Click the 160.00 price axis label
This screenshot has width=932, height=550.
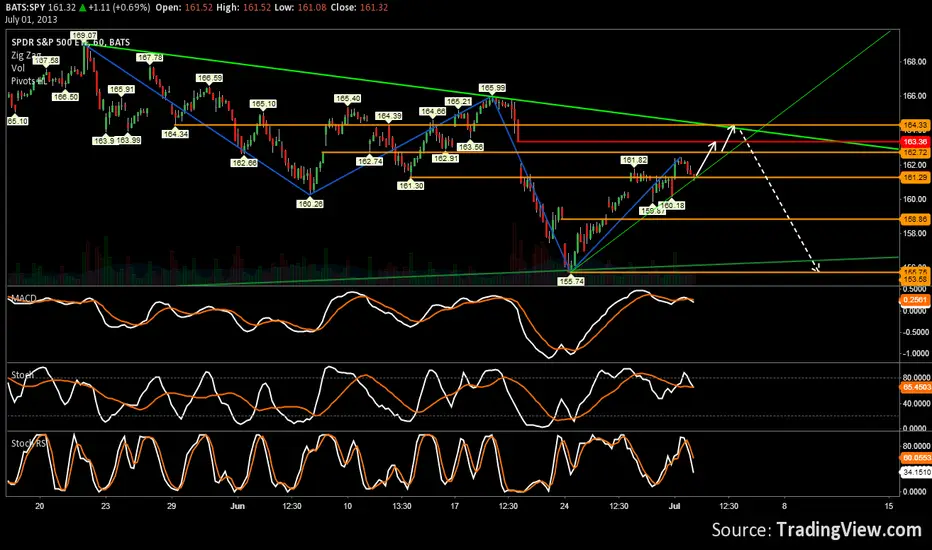(x=915, y=199)
